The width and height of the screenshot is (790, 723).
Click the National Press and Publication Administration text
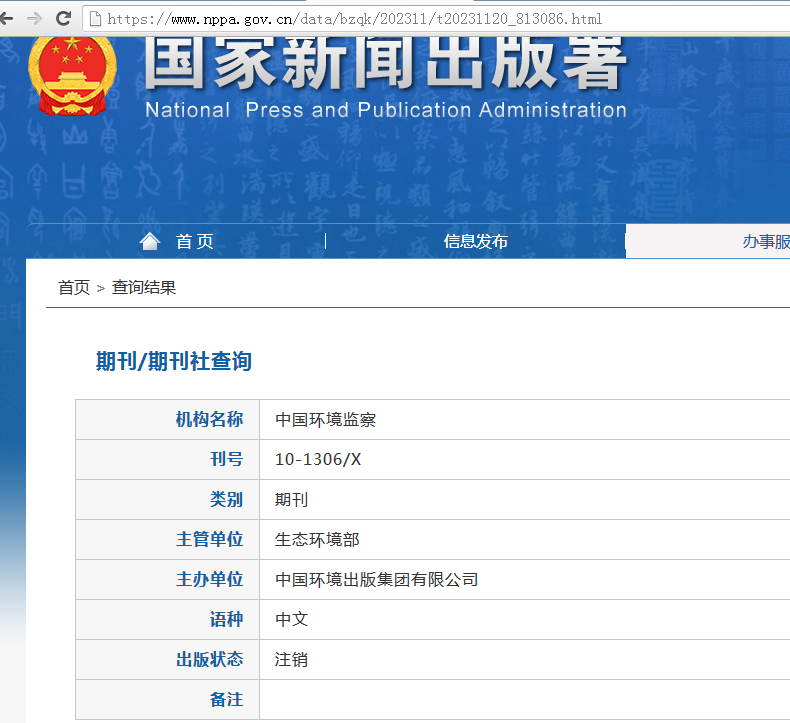[x=385, y=110]
